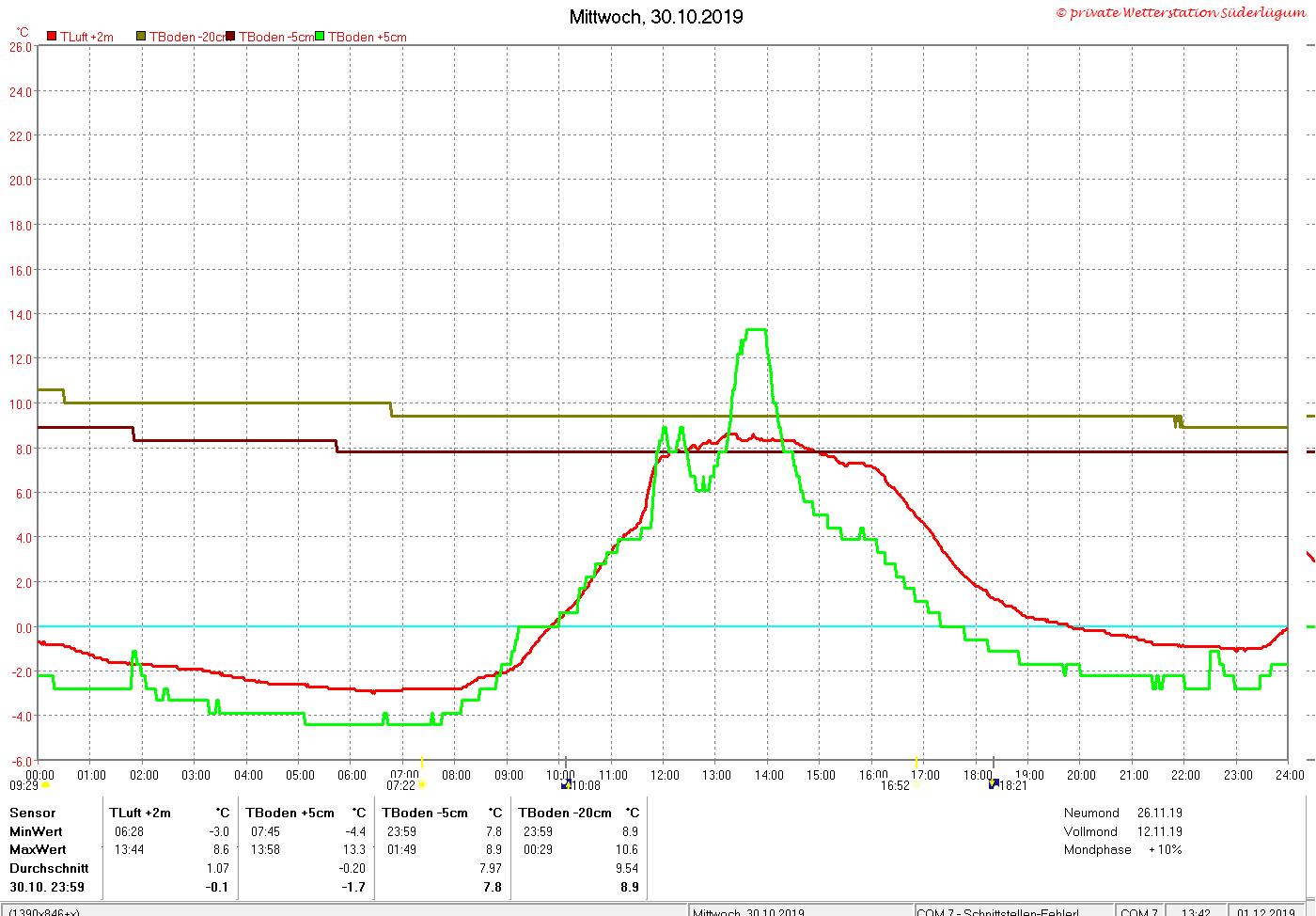Click the moon icon at 18:21
The width and height of the screenshot is (1316, 916).
pyautogui.click(x=994, y=784)
